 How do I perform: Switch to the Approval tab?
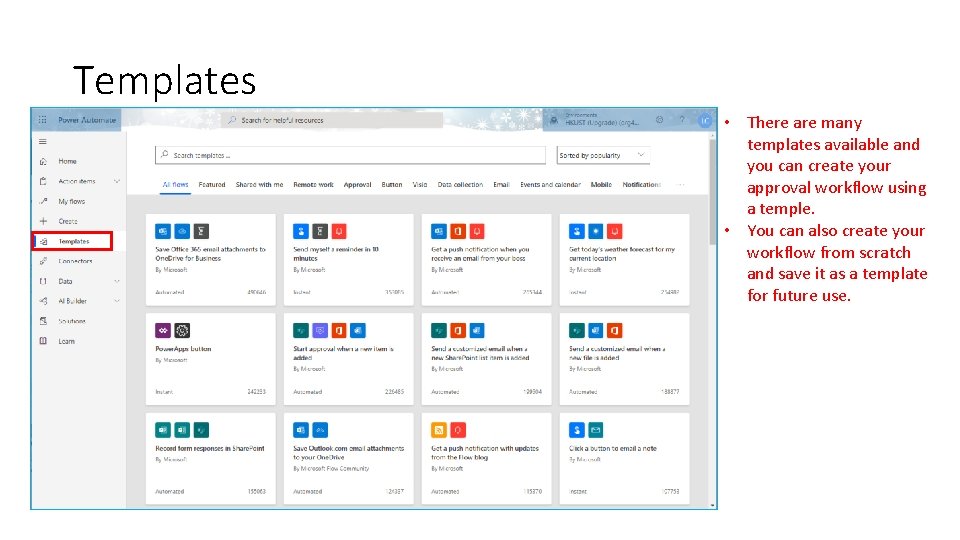[358, 184]
